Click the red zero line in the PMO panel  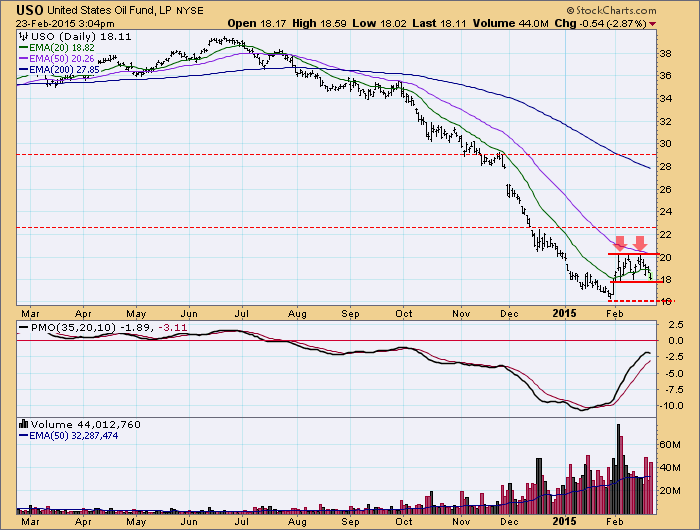(x=300, y=341)
